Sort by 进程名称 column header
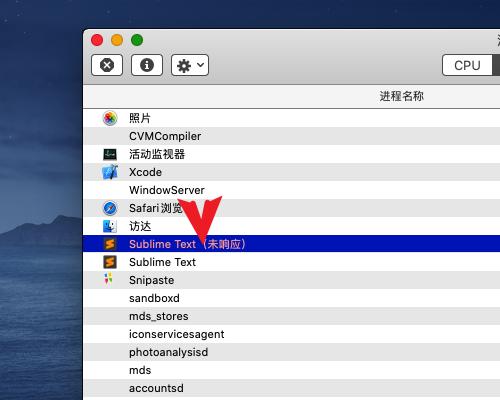This screenshot has width=500, height=400. 401,96
